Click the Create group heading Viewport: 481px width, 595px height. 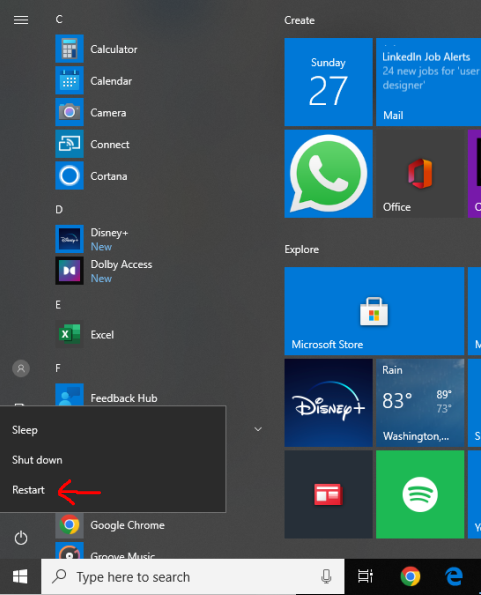[x=299, y=20]
